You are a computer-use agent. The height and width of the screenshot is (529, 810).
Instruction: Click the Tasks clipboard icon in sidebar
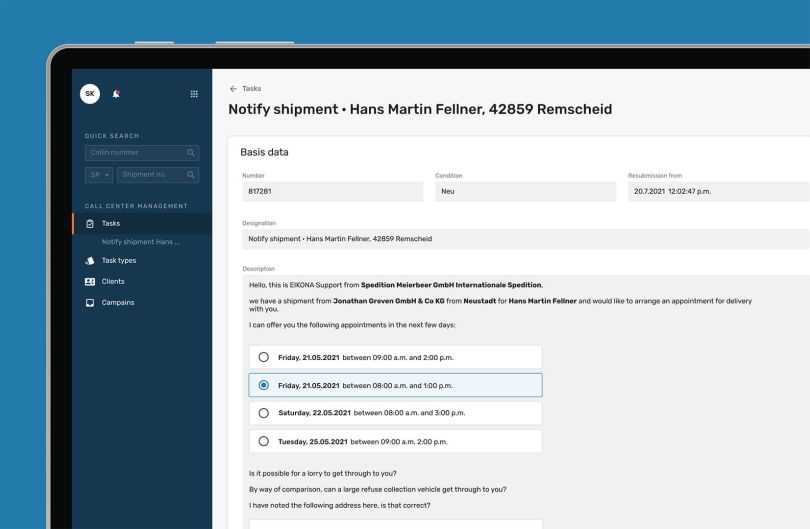(90, 223)
